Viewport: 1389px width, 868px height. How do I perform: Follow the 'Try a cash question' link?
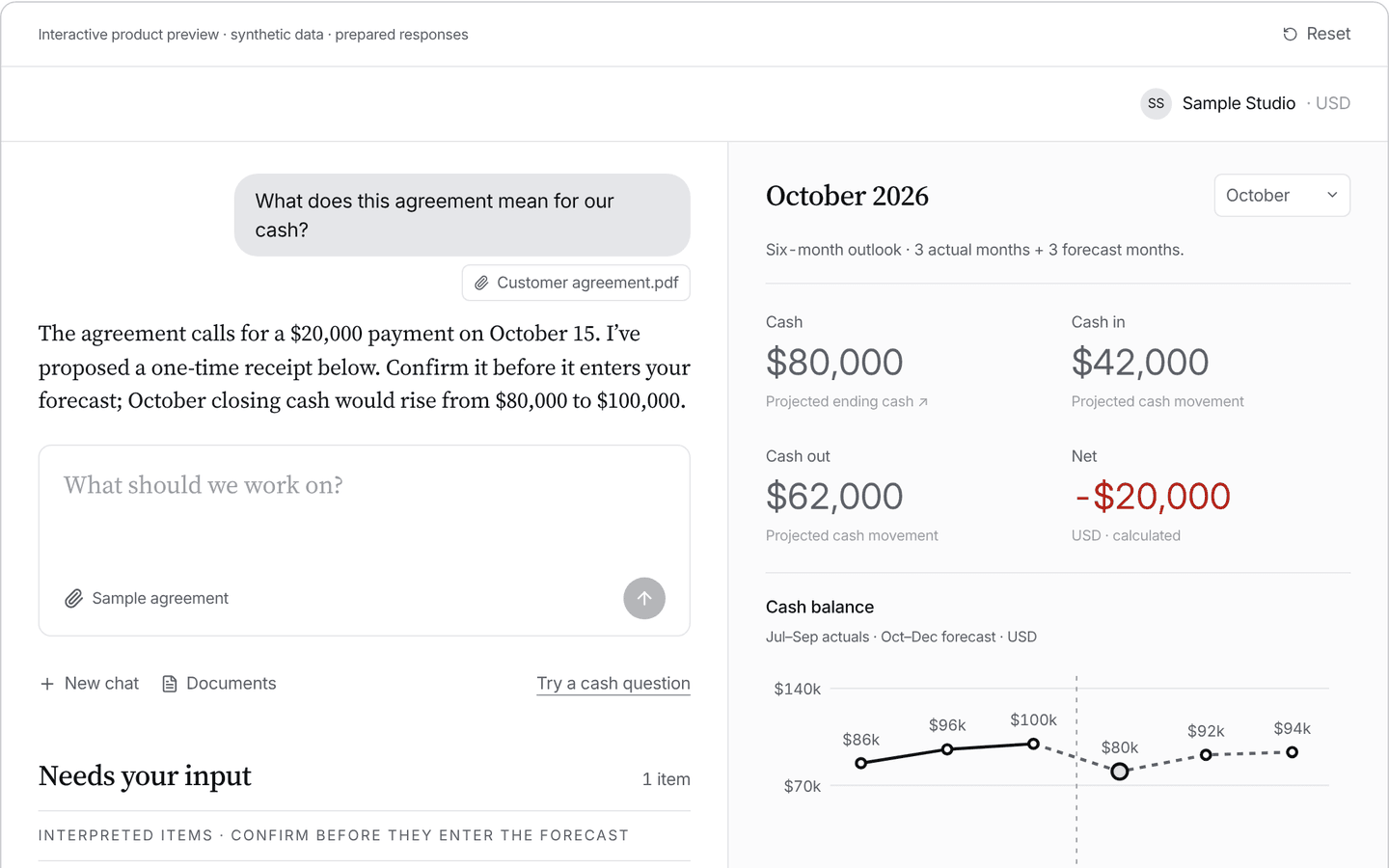613,684
